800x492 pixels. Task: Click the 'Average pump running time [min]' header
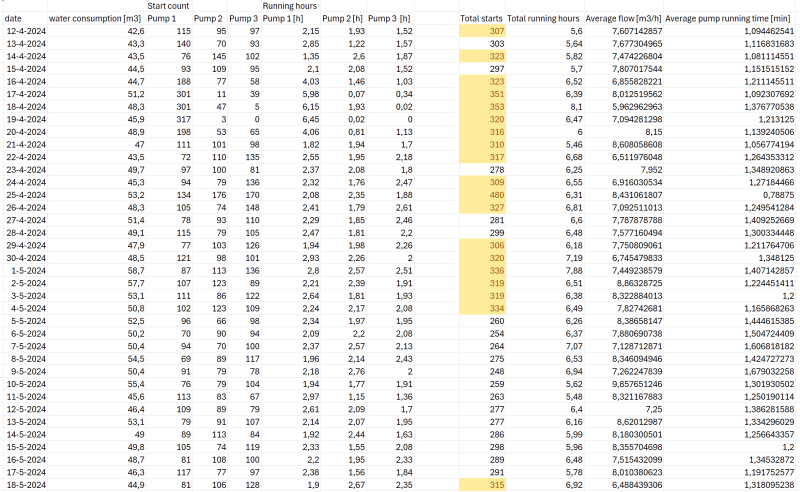[730, 18]
